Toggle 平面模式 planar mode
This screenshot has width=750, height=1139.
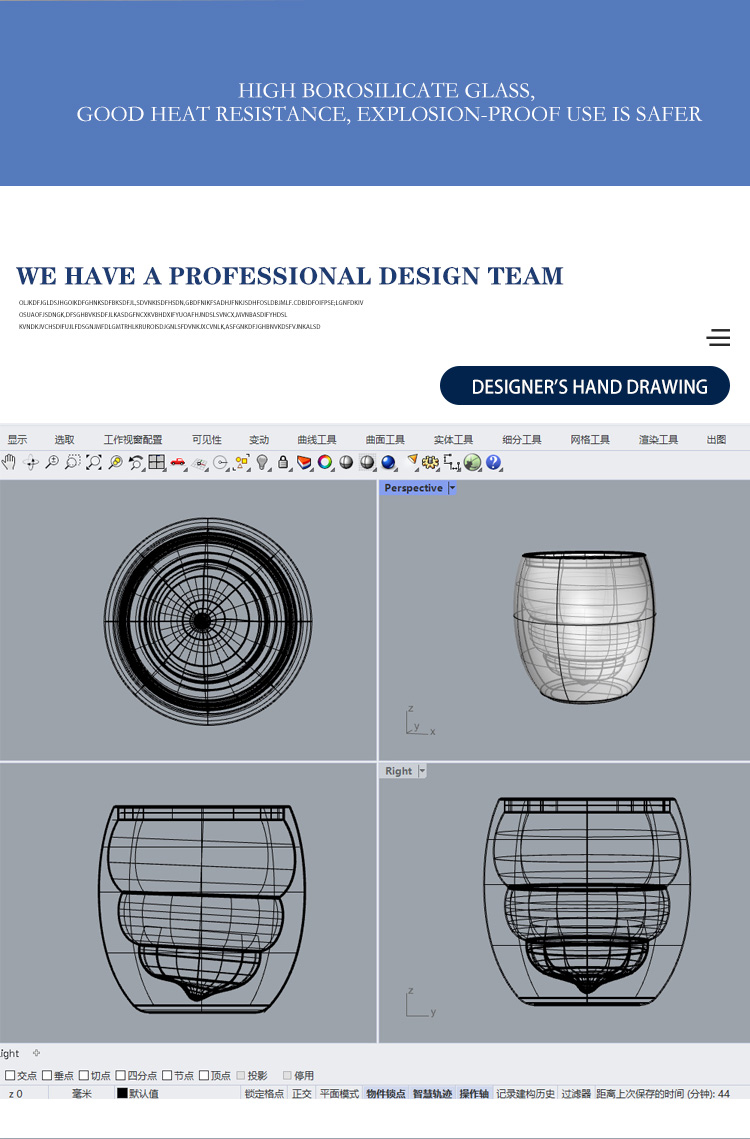tap(339, 1093)
